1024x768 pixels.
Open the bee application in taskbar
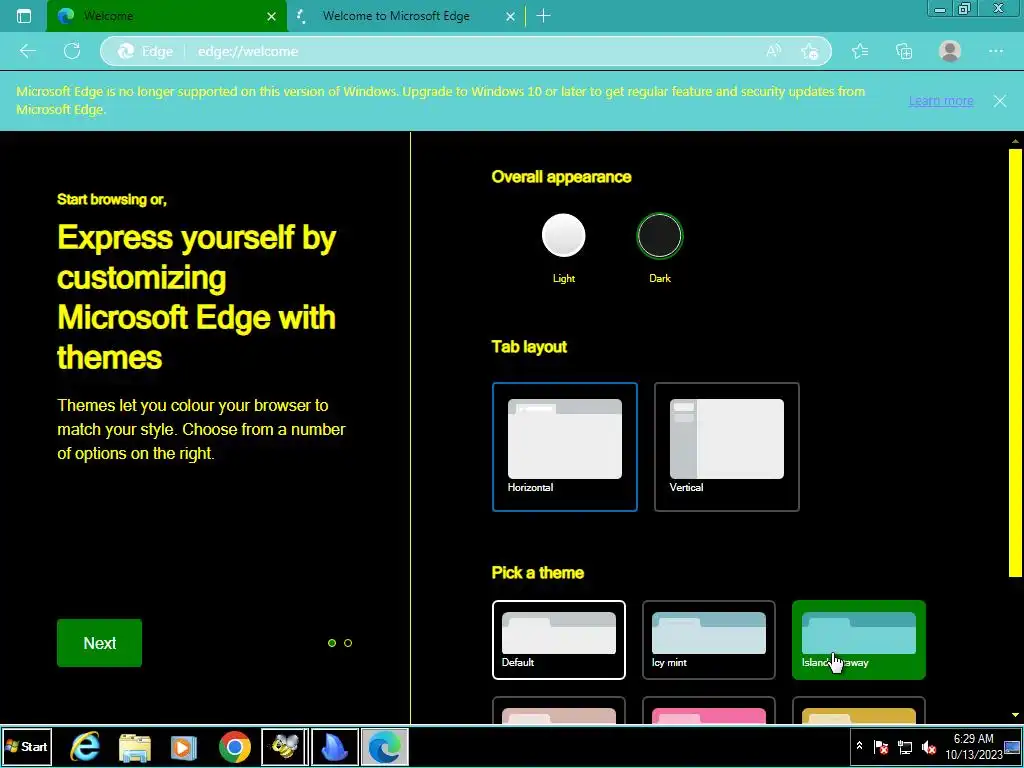coord(285,747)
